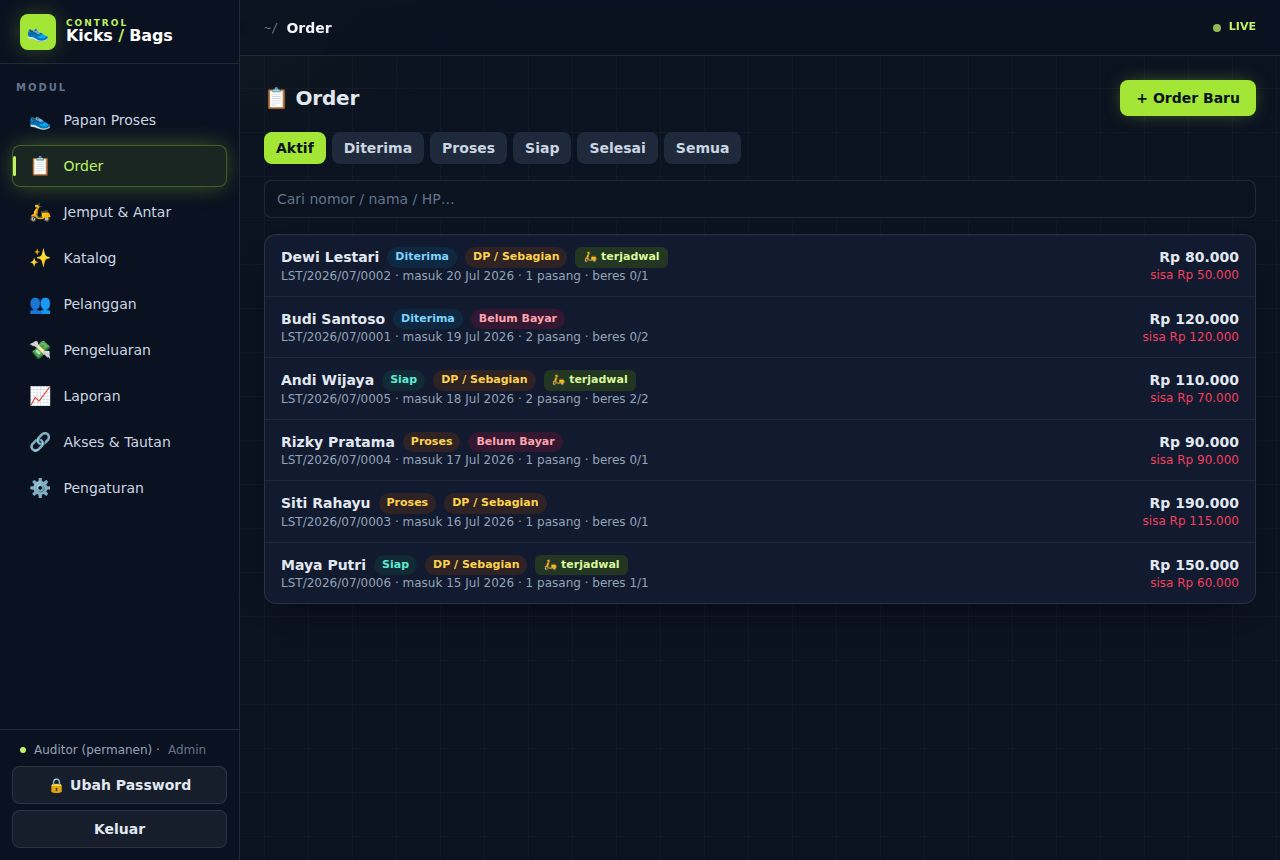Viewport: 1280px width, 860px height.
Task: Click the Jemput & Antar scooter icon
Action: (x=40, y=212)
